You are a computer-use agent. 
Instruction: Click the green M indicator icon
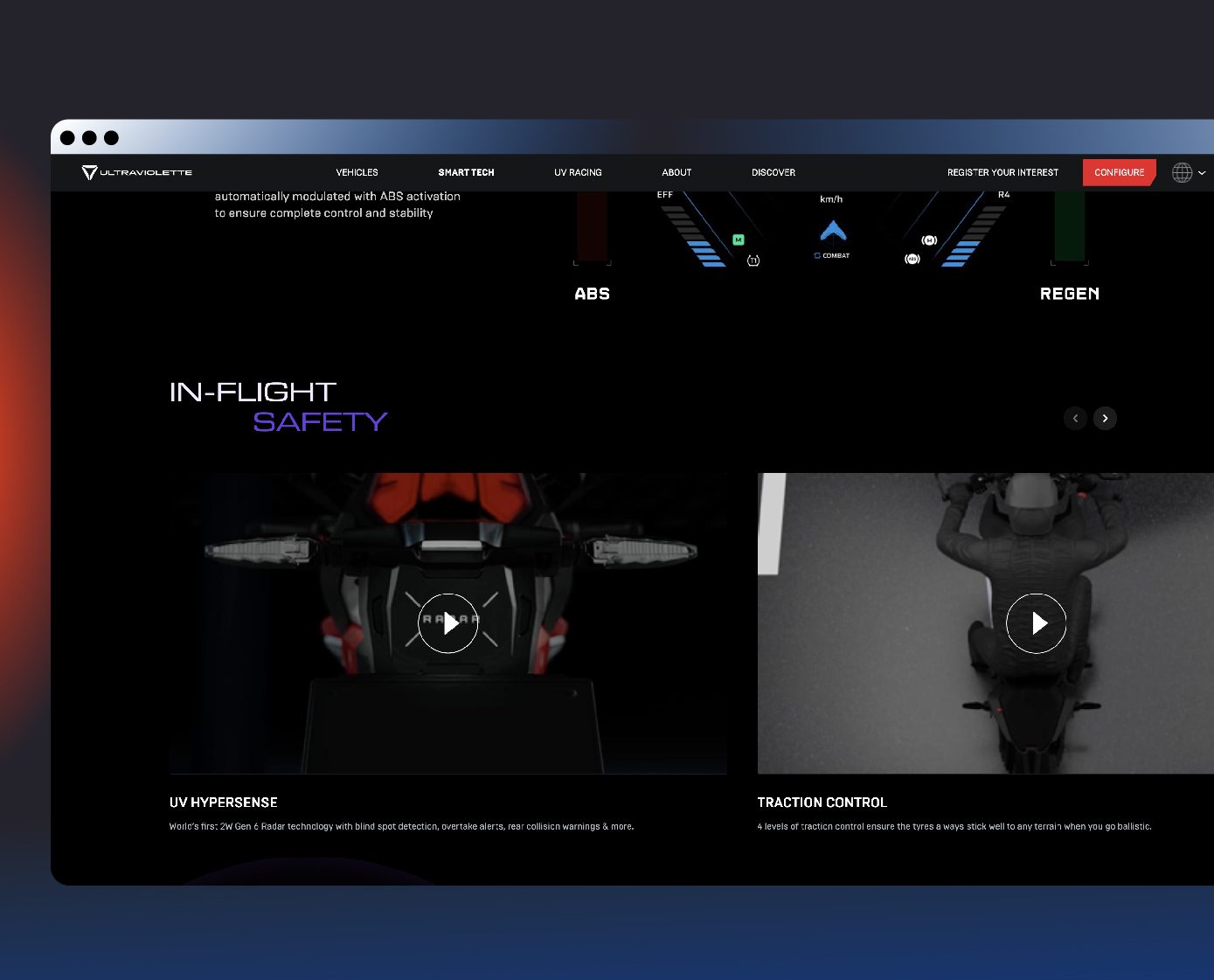(738, 240)
